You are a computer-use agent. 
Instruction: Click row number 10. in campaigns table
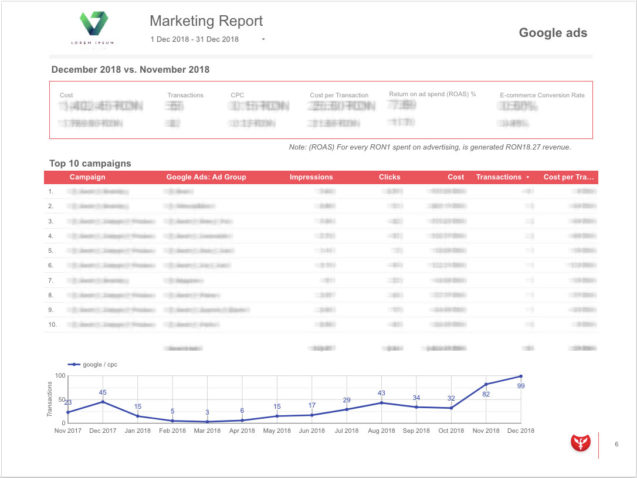(x=52, y=324)
